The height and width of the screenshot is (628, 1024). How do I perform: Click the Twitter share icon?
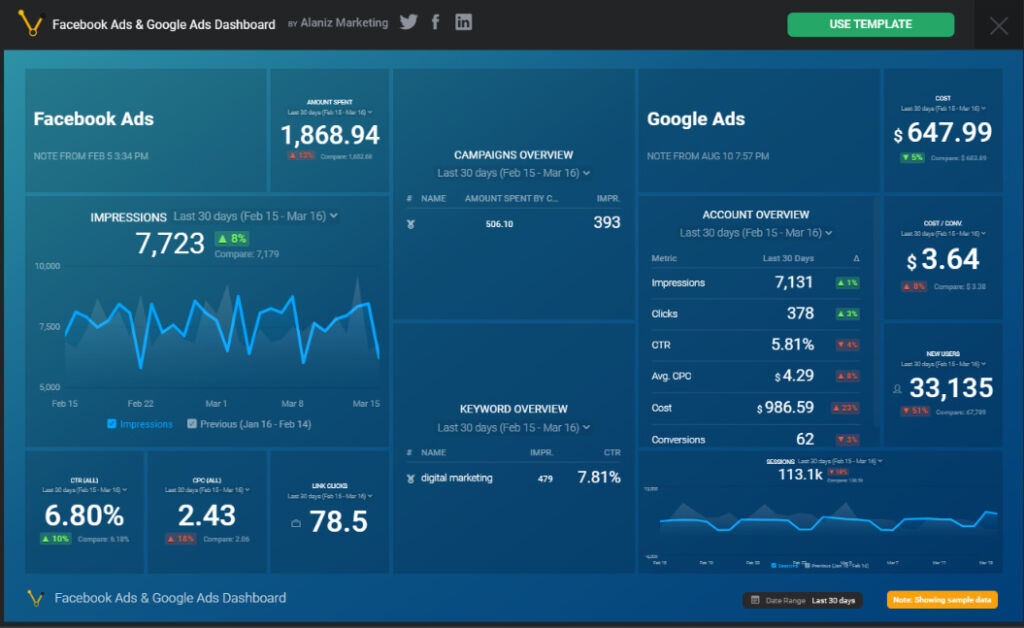408,23
